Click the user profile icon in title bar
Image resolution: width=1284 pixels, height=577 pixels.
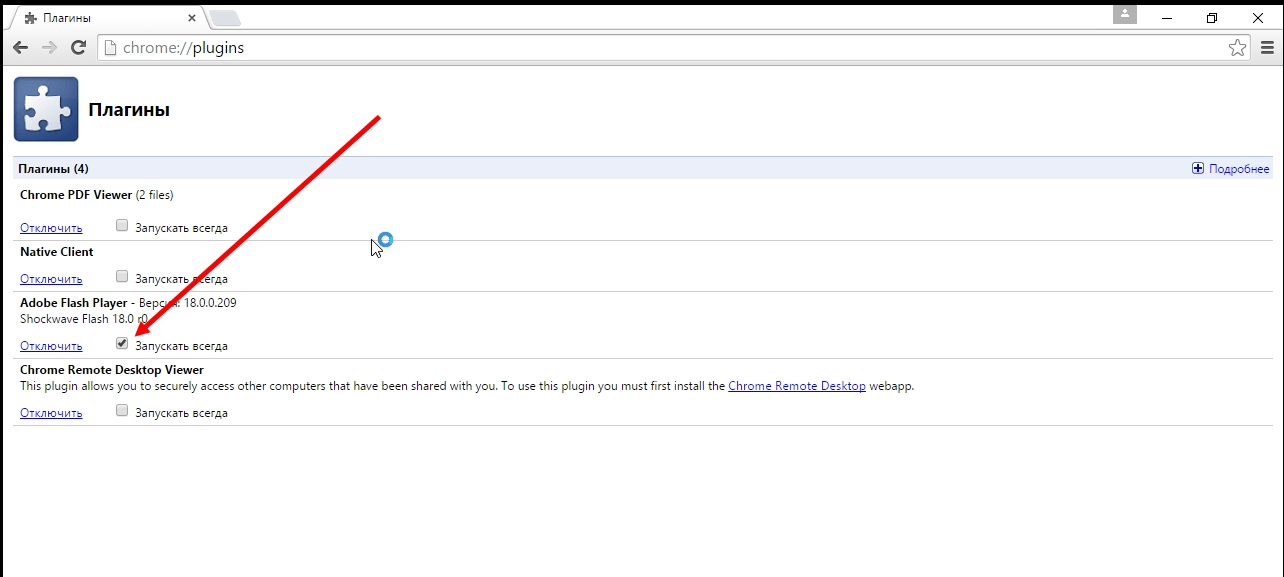1126,14
